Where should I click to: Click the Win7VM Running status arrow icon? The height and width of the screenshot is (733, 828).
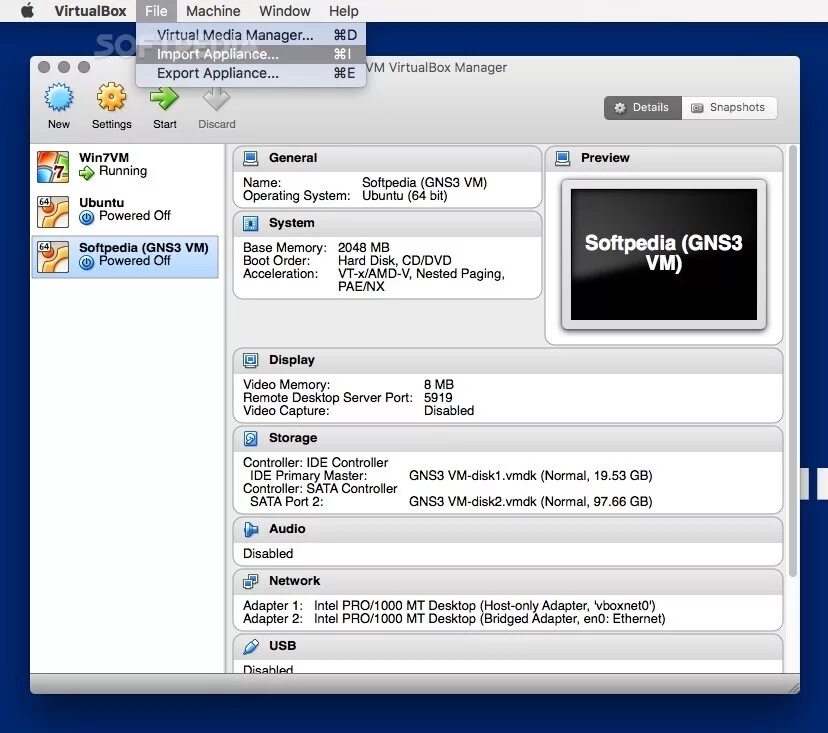click(x=87, y=172)
